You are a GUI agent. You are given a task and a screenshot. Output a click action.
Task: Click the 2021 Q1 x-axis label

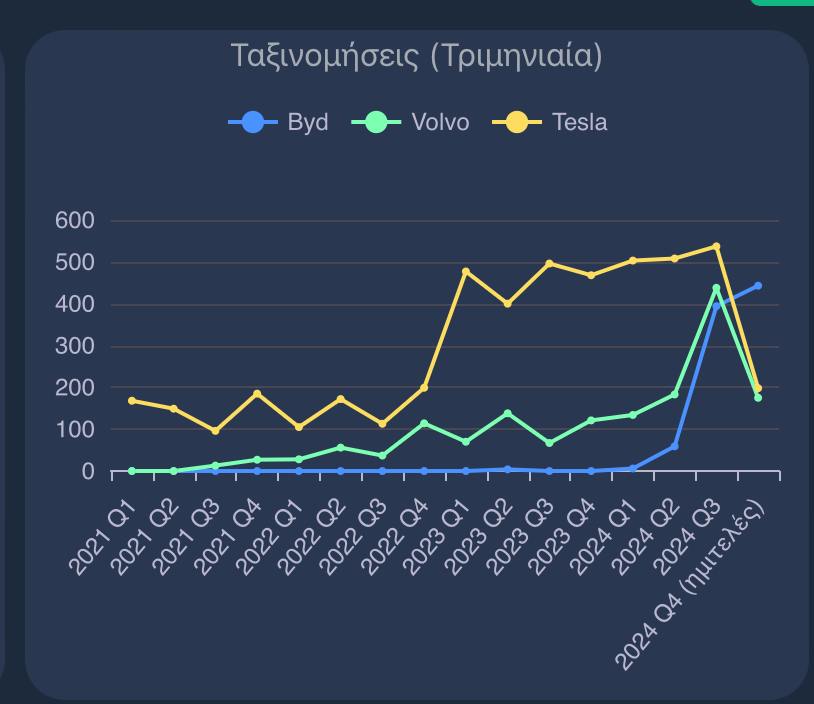[x=105, y=539]
